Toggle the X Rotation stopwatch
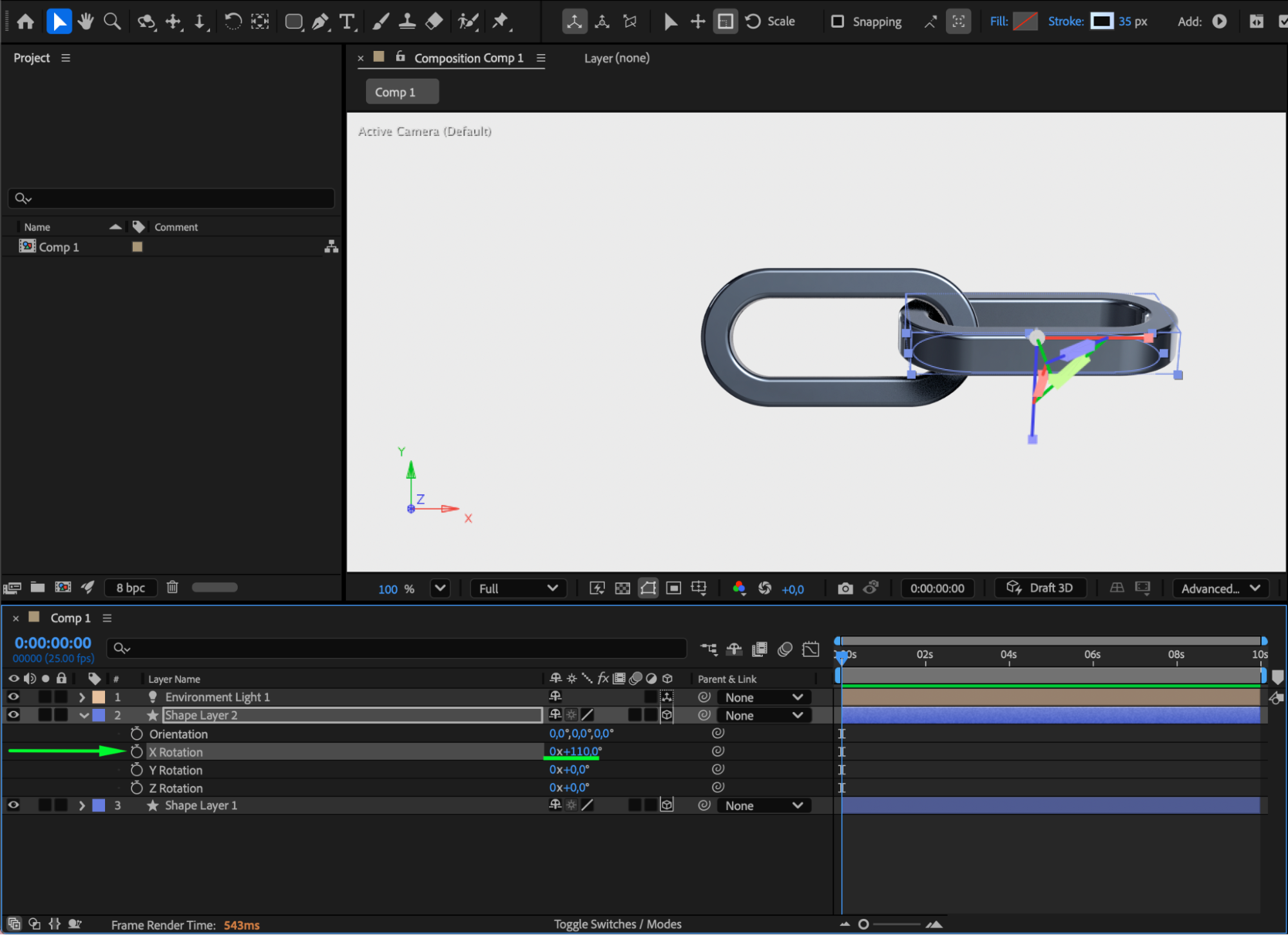1288x935 pixels. [136, 751]
